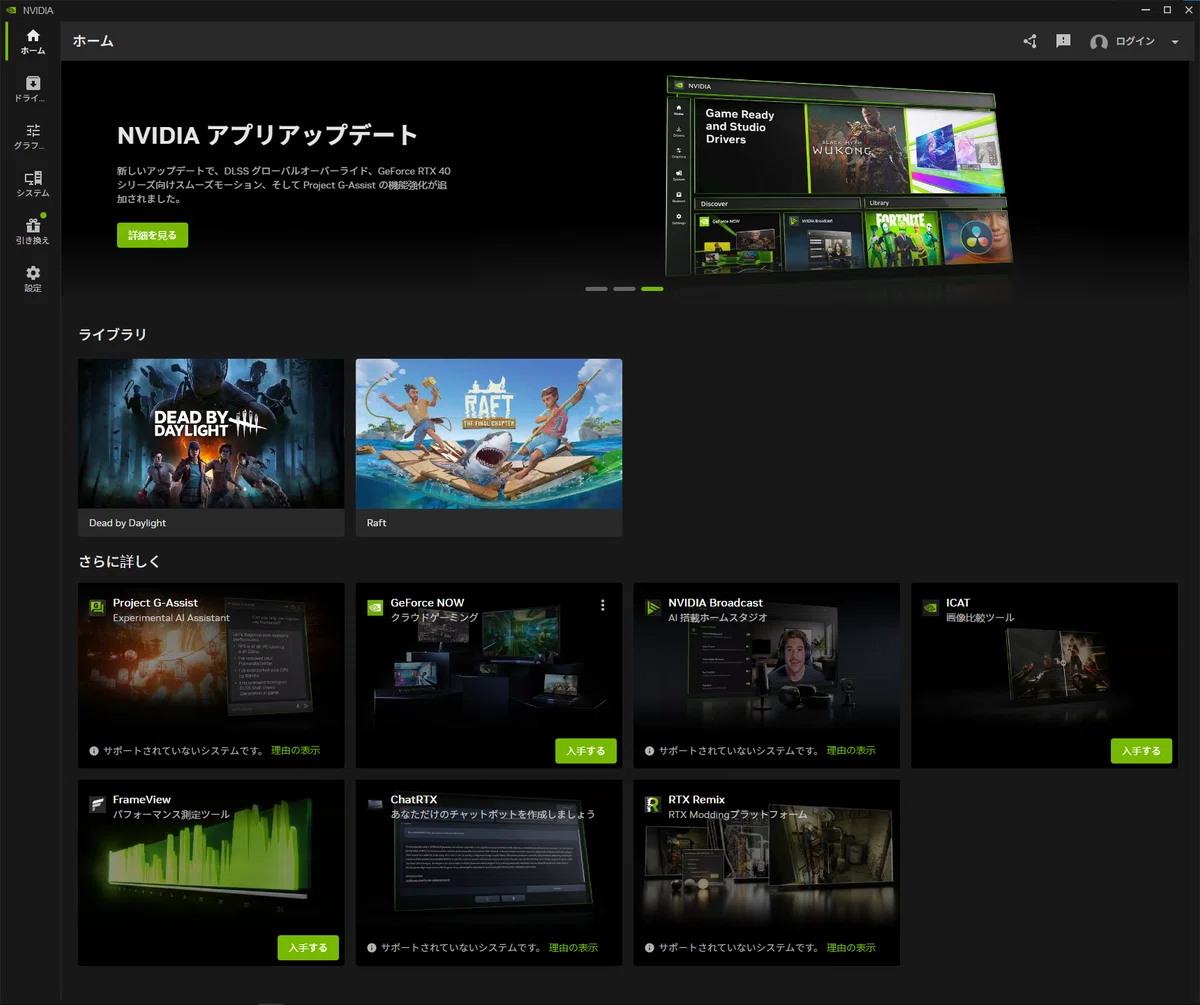This screenshot has width=1200, height=1005.
Task: Select the first banner carousel indicator
Action: click(x=596, y=289)
